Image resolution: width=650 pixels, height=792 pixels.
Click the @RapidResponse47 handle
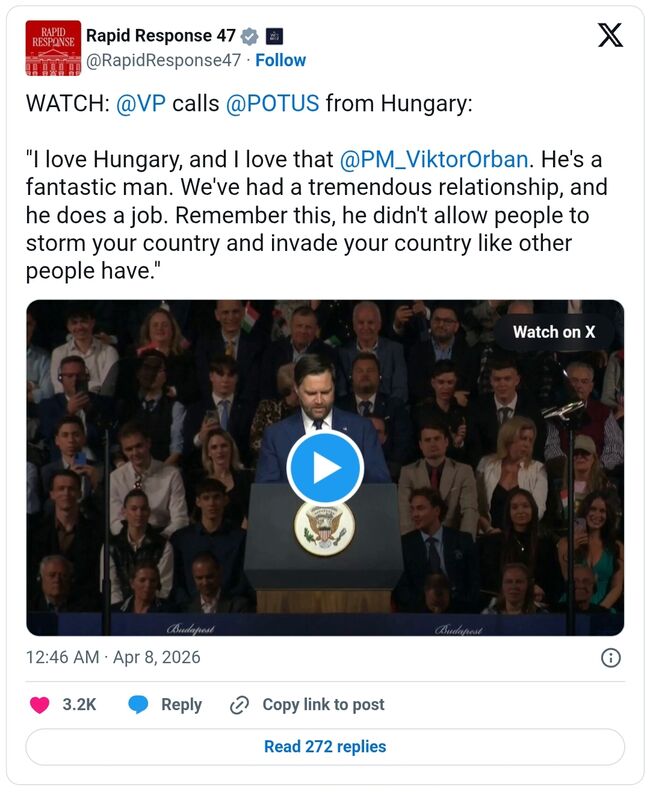(x=163, y=60)
